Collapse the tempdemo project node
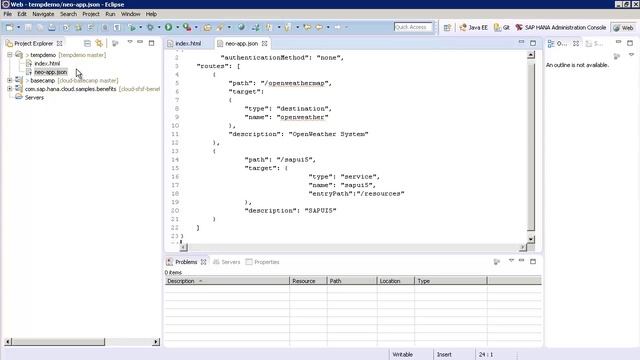The image size is (640, 360). 9,55
